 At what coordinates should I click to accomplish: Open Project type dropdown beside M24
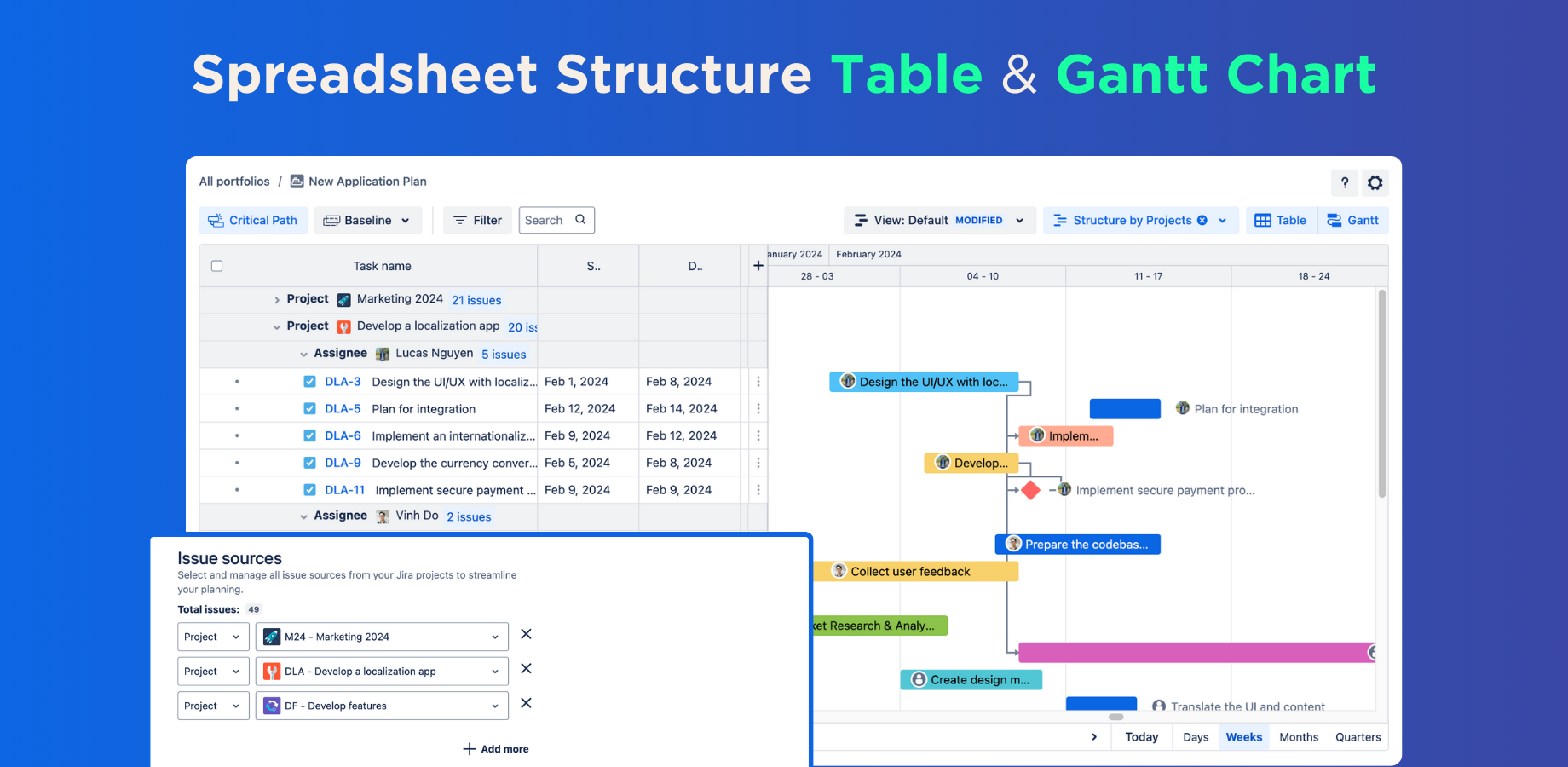pos(213,637)
